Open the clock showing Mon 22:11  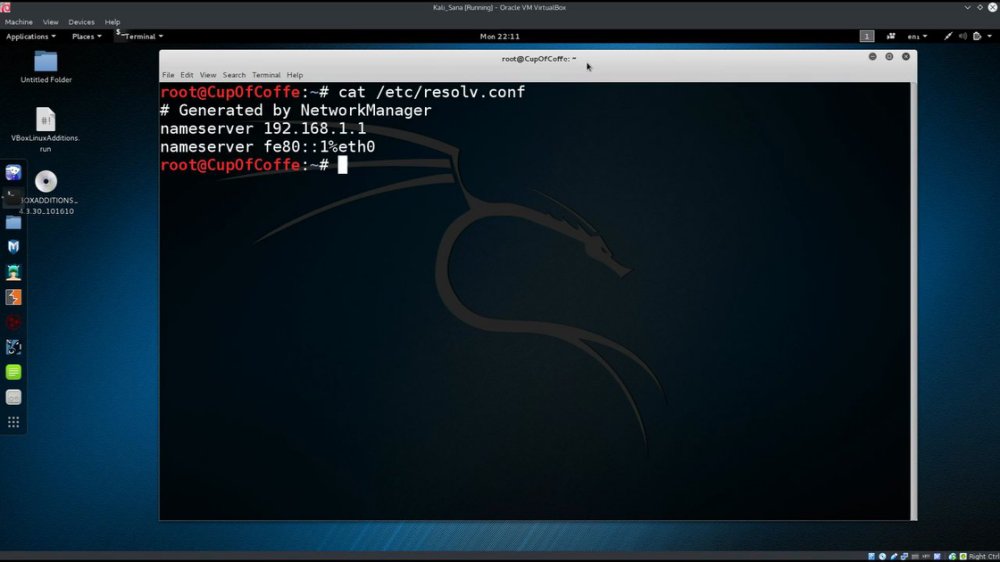(499, 36)
